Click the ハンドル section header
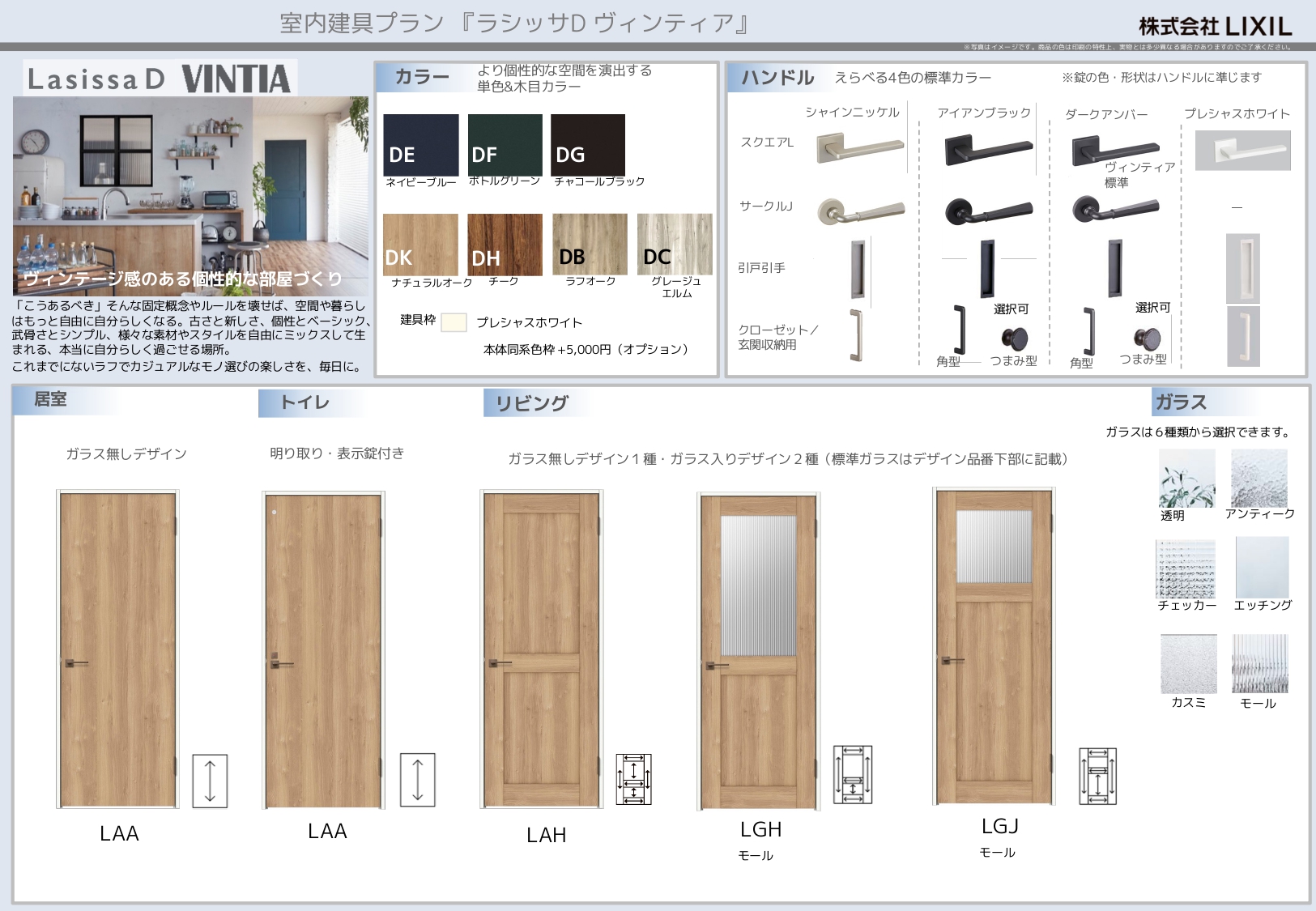 pyautogui.click(x=777, y=78)
